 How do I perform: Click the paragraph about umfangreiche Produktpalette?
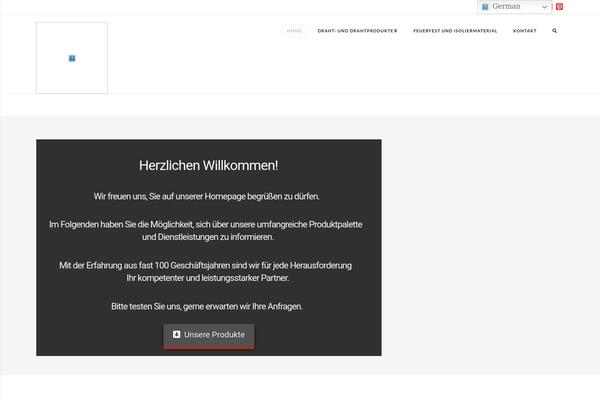(205, 230)
